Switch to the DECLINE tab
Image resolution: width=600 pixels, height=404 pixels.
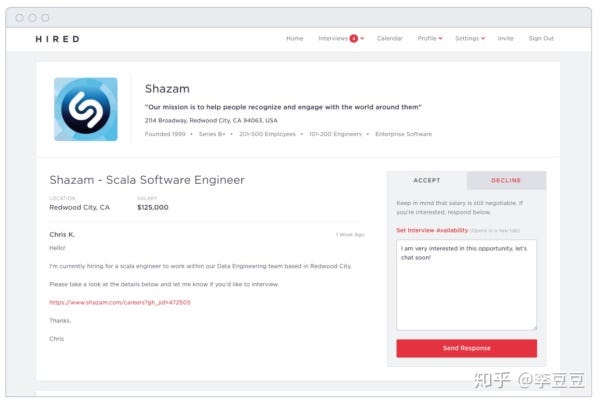[506, 180]
